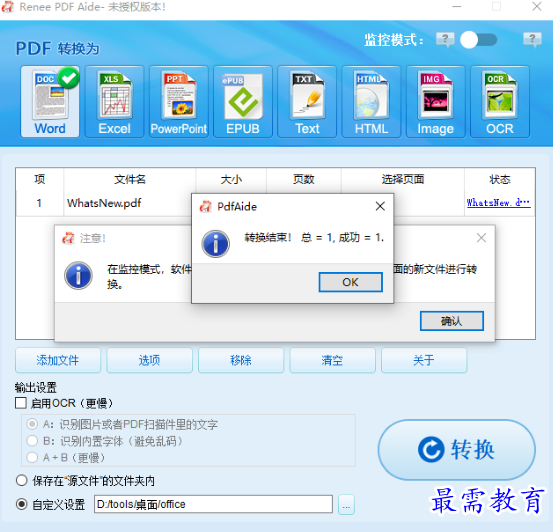This screenshot has height=532, width=553.
Task: Click OK in the PdfAide dialog
Action: point(351,282)
